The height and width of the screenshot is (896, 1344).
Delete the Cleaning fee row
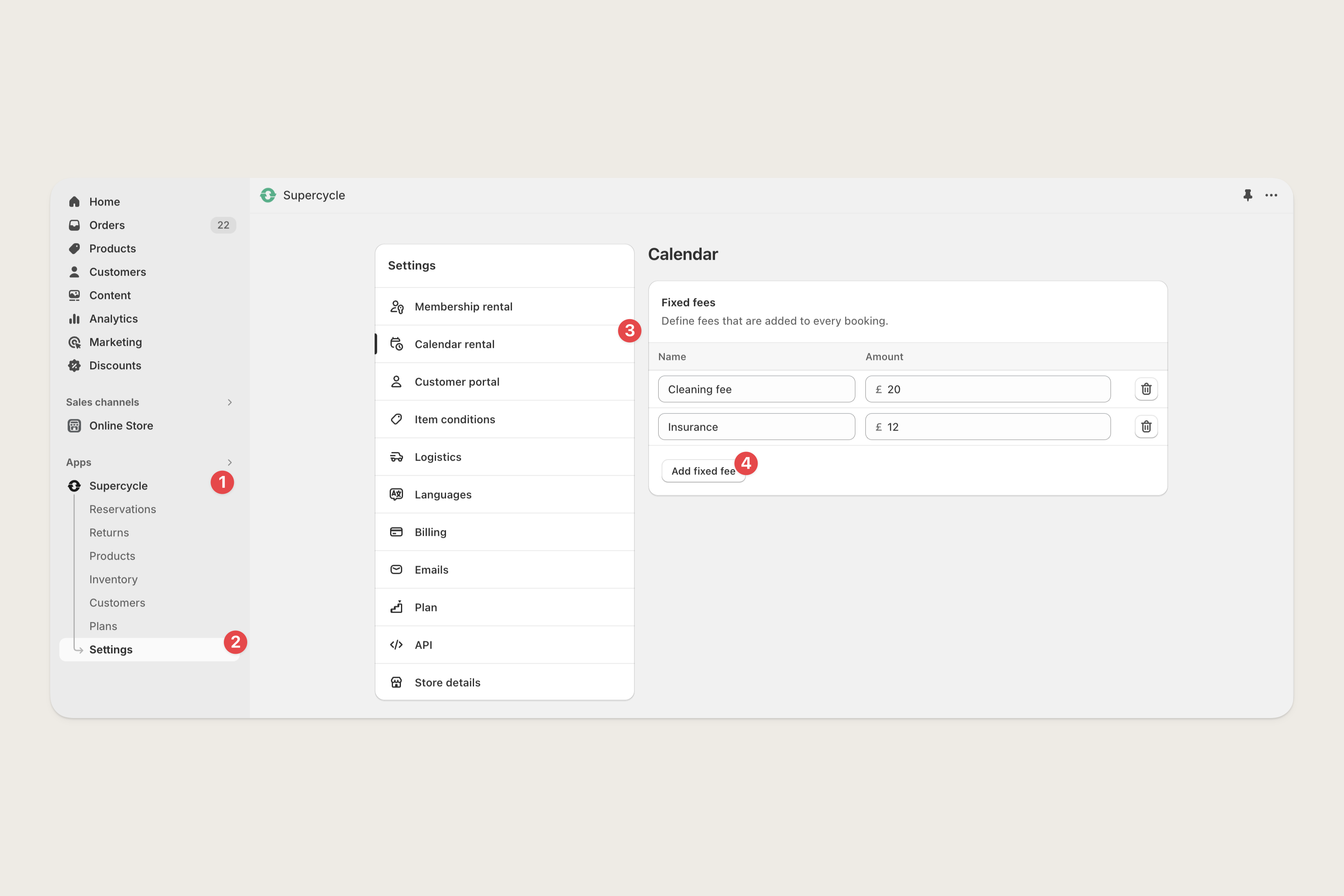click(x=1146, y=389)
